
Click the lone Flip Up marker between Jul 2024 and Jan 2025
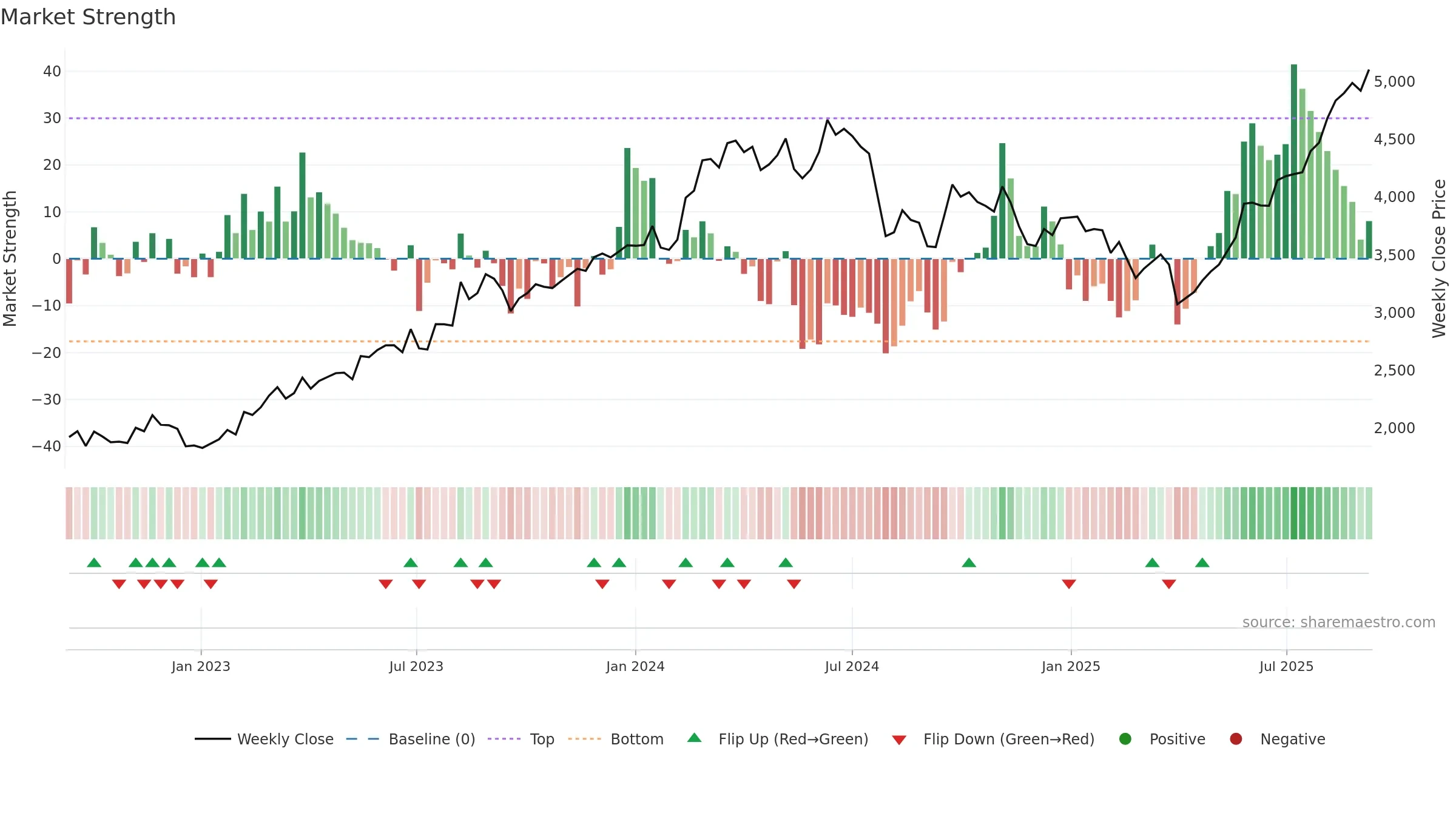pyautogui.click(x=969, y=562)
